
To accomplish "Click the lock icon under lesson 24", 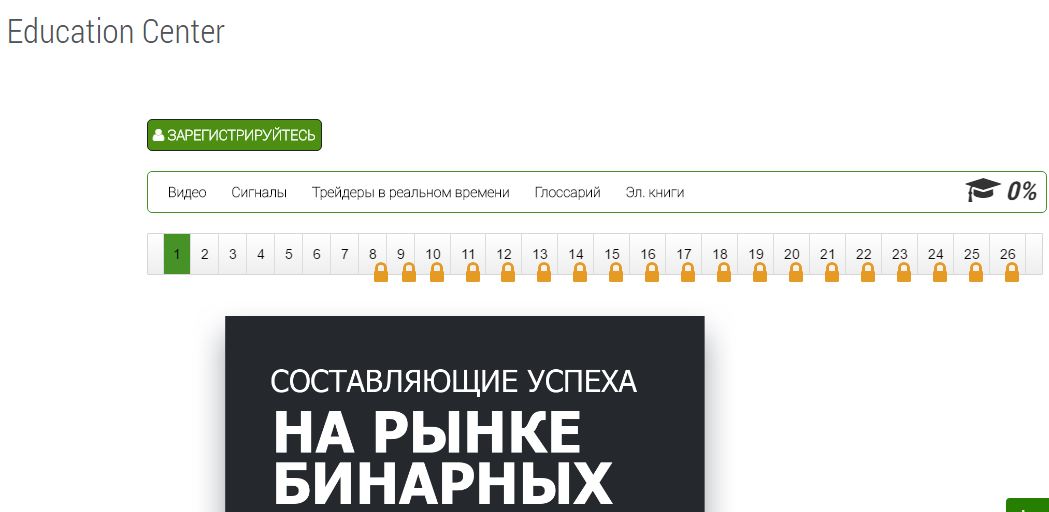I will (x=940, y=272).
